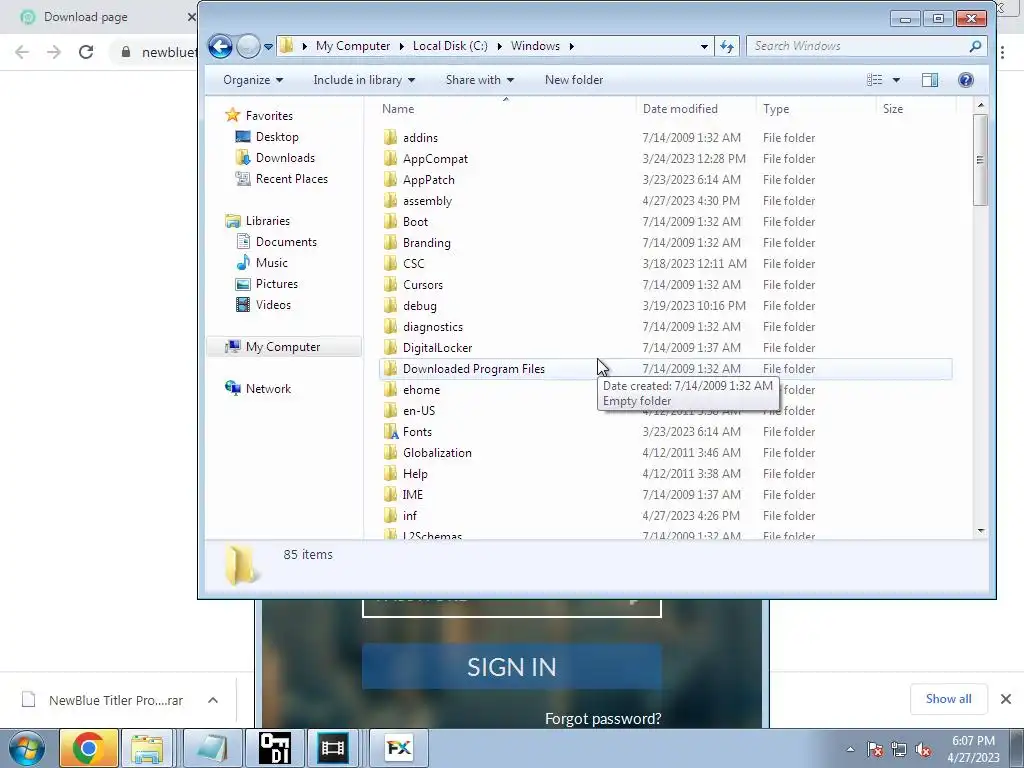Sort by the Type column header

pos(816,108)
